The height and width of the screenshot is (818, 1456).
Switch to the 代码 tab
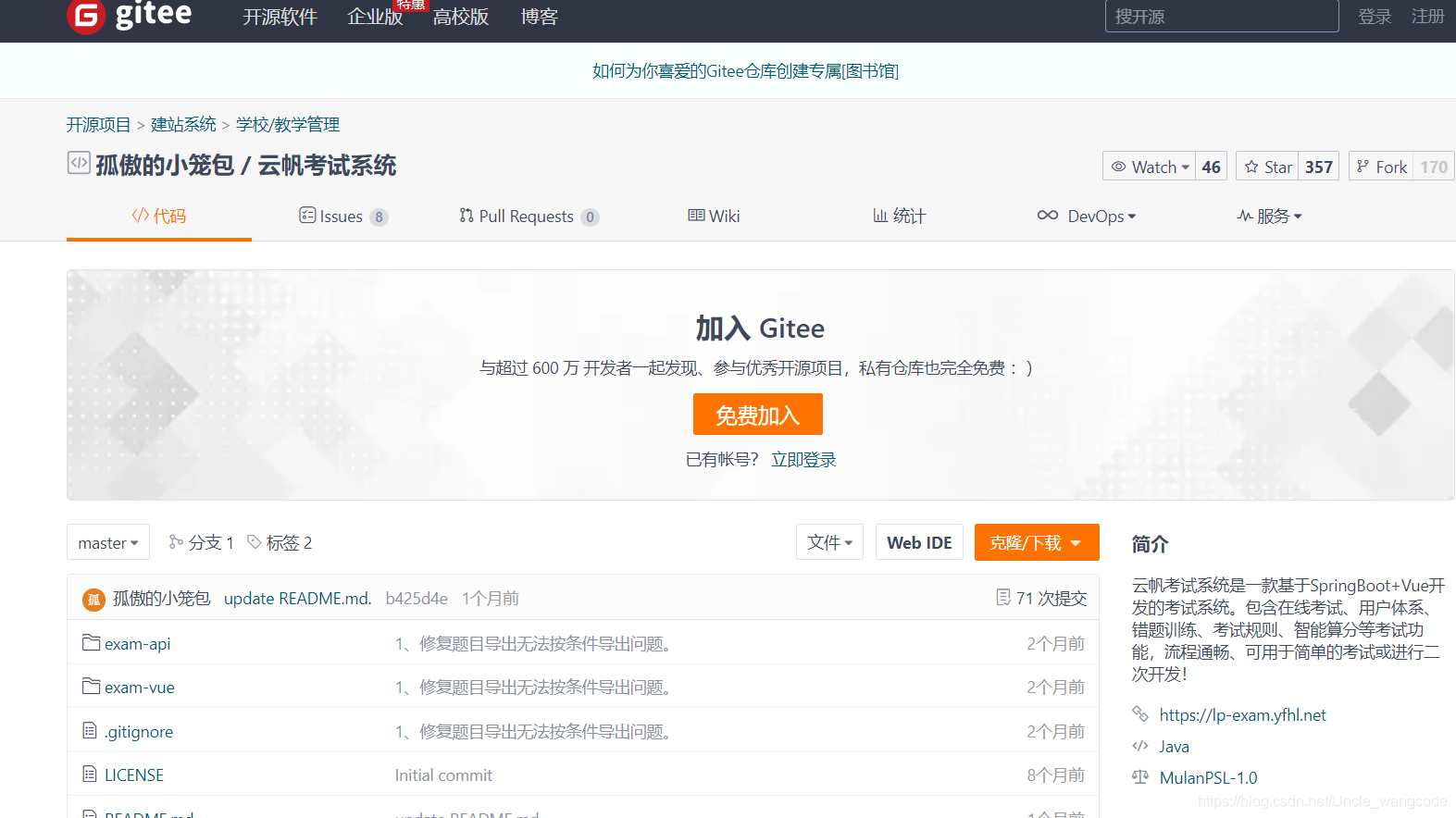point(159,216)
